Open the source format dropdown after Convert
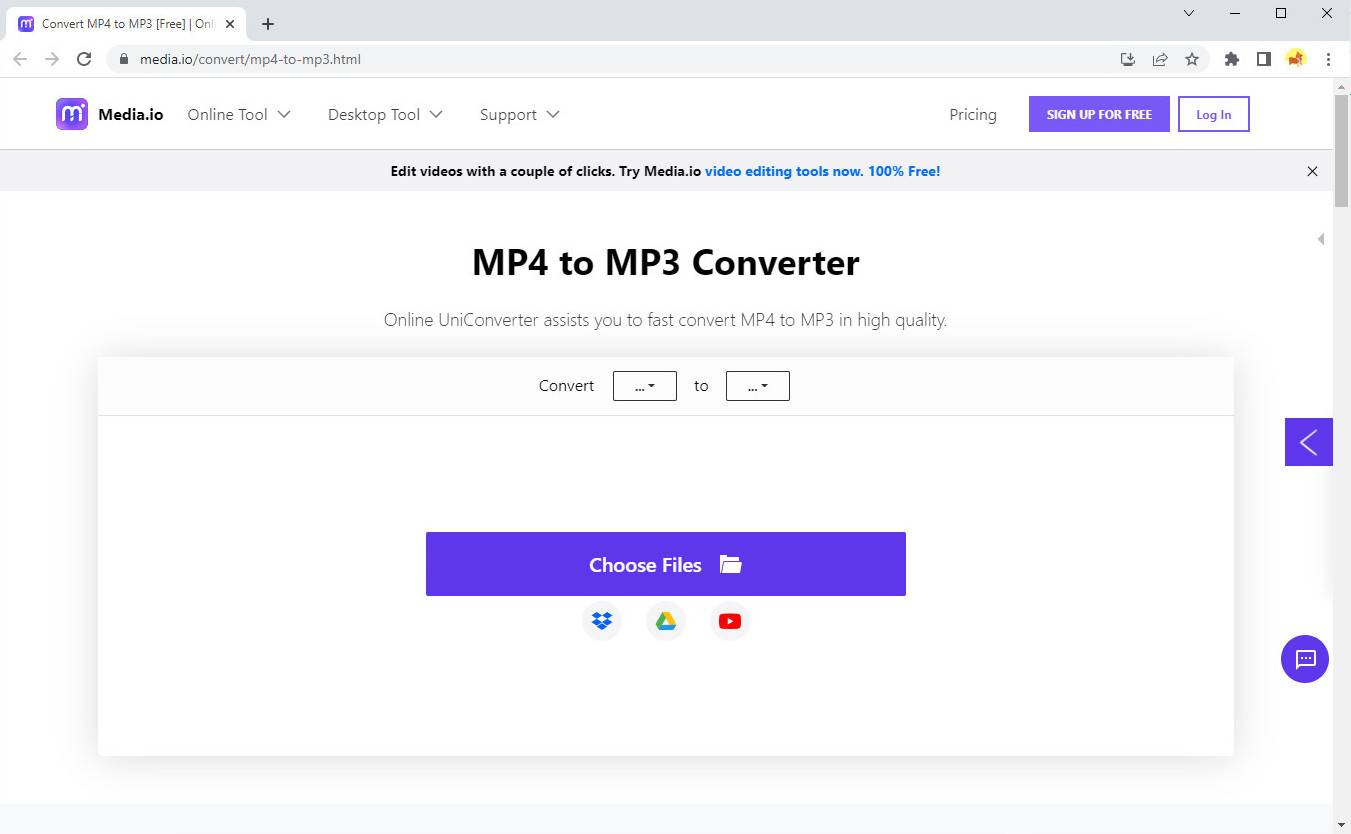This screenshot has width=1351, height=834. (x=644, y=385)
